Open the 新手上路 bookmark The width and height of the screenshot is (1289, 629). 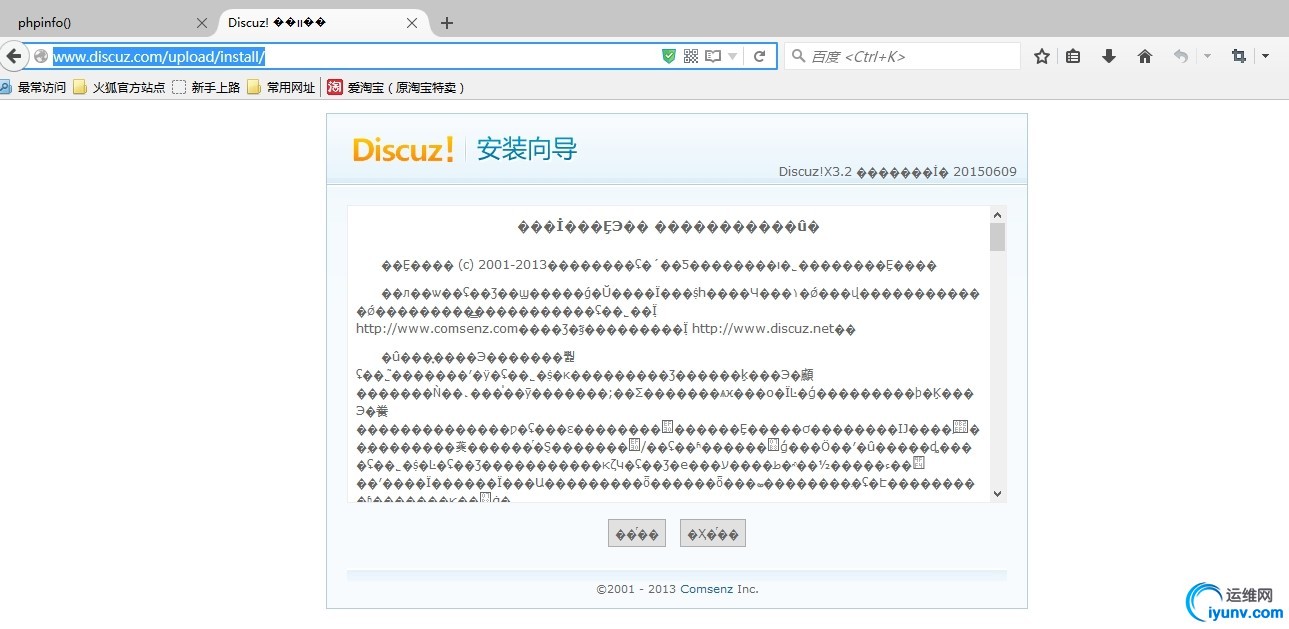tap(206, 88)
